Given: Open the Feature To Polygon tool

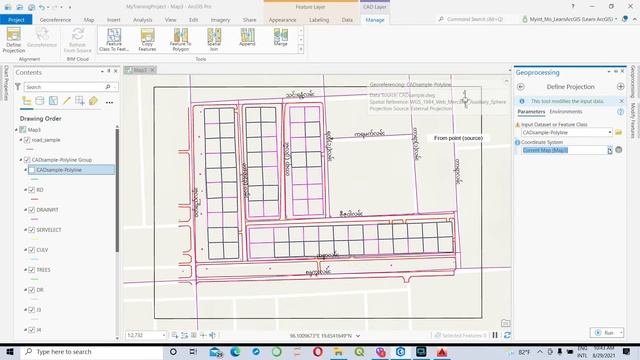Looking at the screenshot, I should (180, 40).
